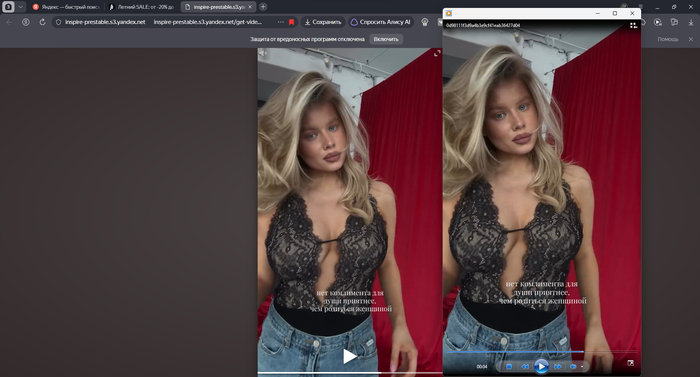Click the browser video-in-window toolbar icon
700x377 pixels.
[x=658, y=22]
